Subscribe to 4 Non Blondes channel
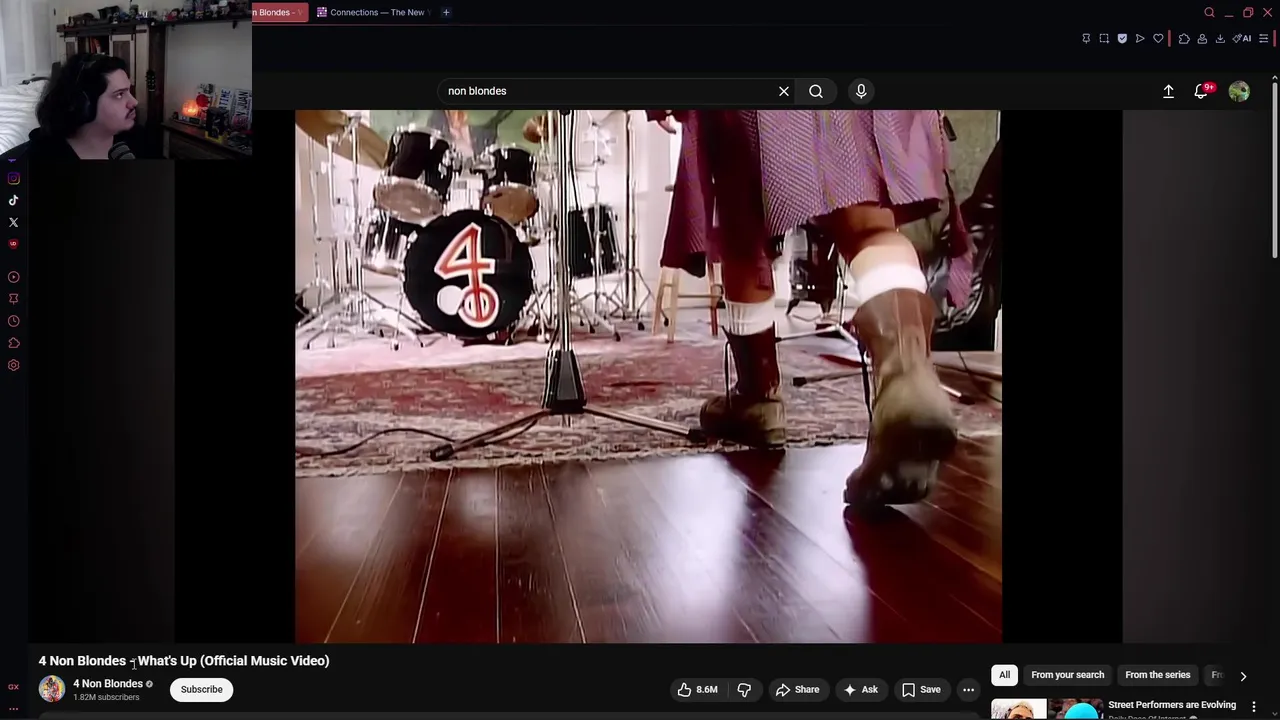This screenshot has width=1280, height=720. click(201, 689)
